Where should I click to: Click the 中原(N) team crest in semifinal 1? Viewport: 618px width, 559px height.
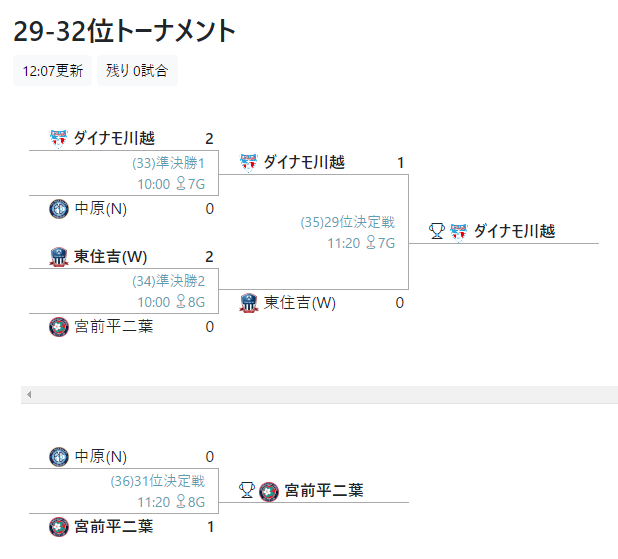tap(58, 209)
